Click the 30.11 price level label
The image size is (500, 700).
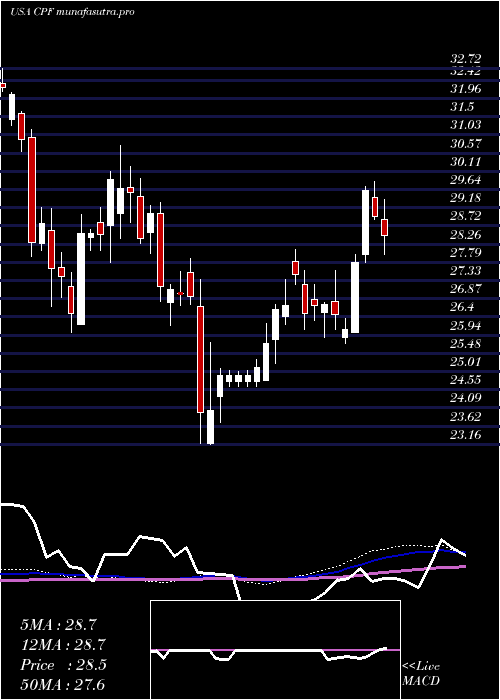[466, 162]
